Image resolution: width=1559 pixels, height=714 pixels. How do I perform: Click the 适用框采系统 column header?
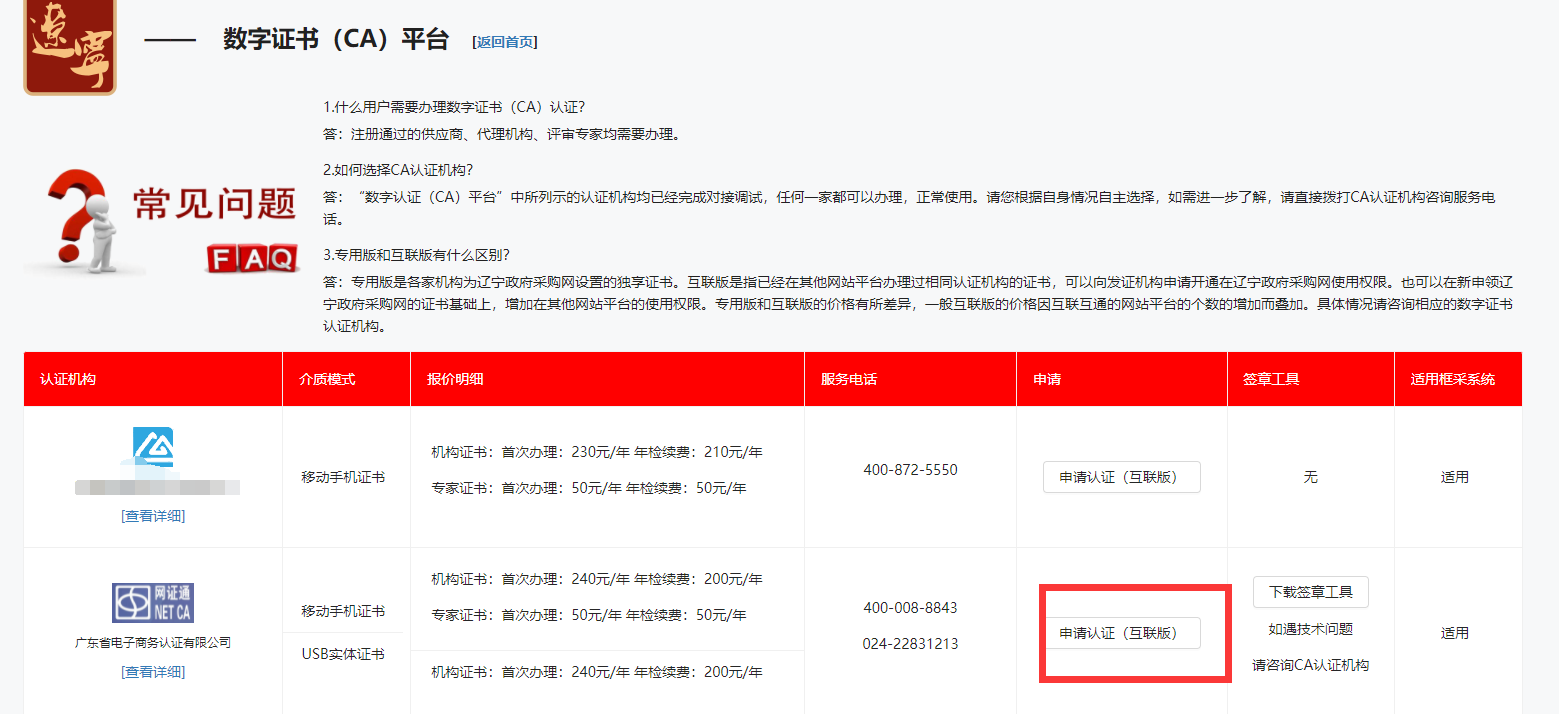[x=1453, y=380]
